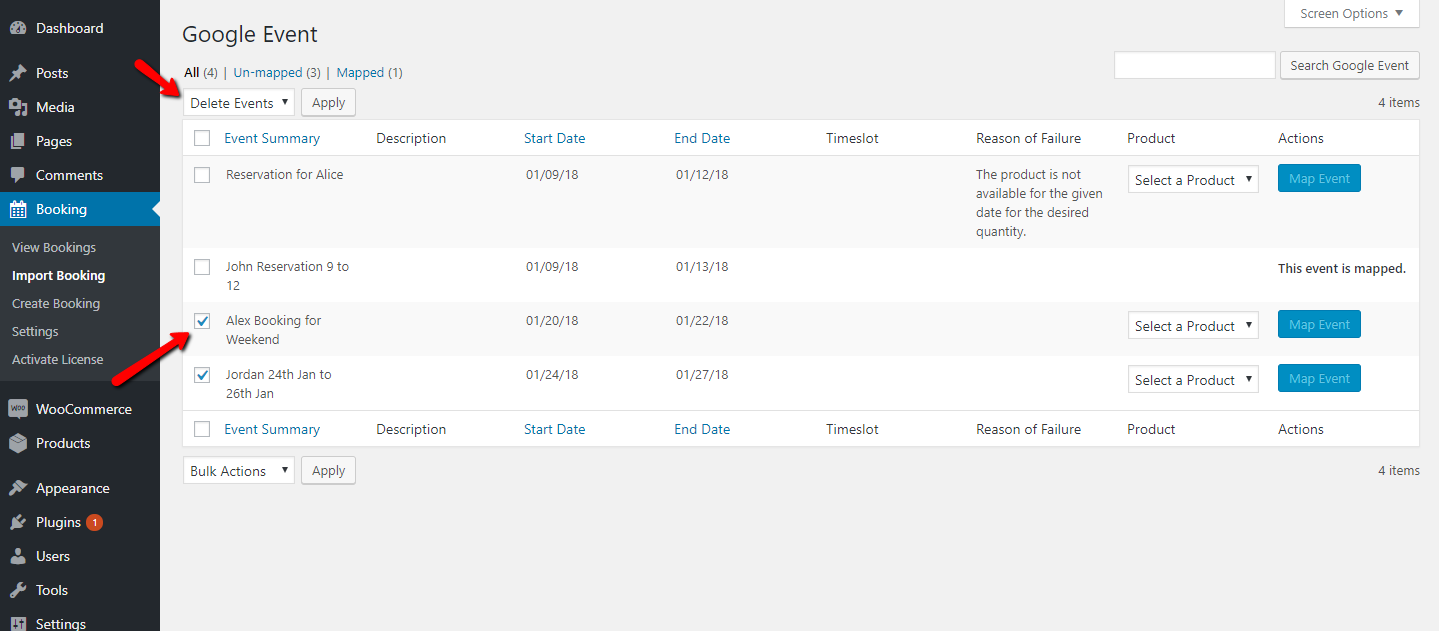Click the WooCommerce logo icon
Image resolution: width=1439 pixels, height=631 pixels.
coord(18,409)
